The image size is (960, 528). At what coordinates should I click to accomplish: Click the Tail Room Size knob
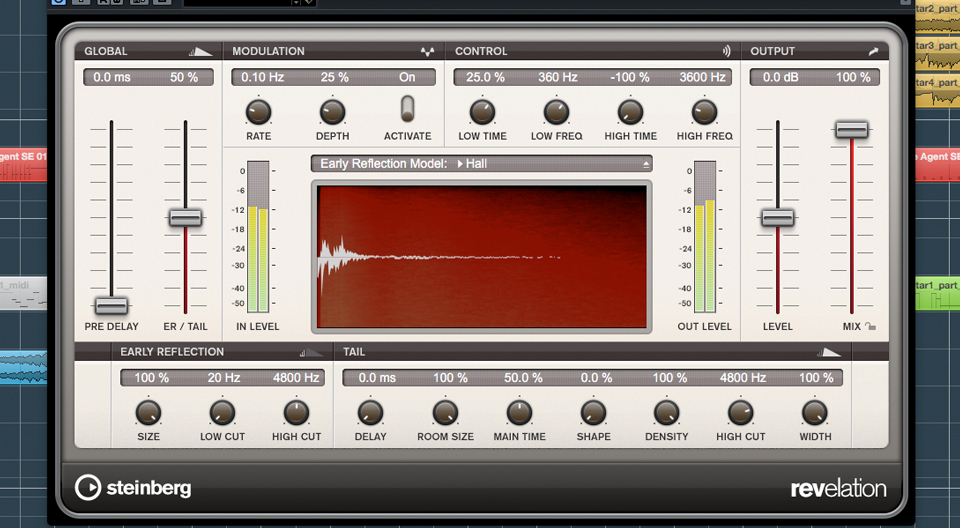(x=445, y=412)
